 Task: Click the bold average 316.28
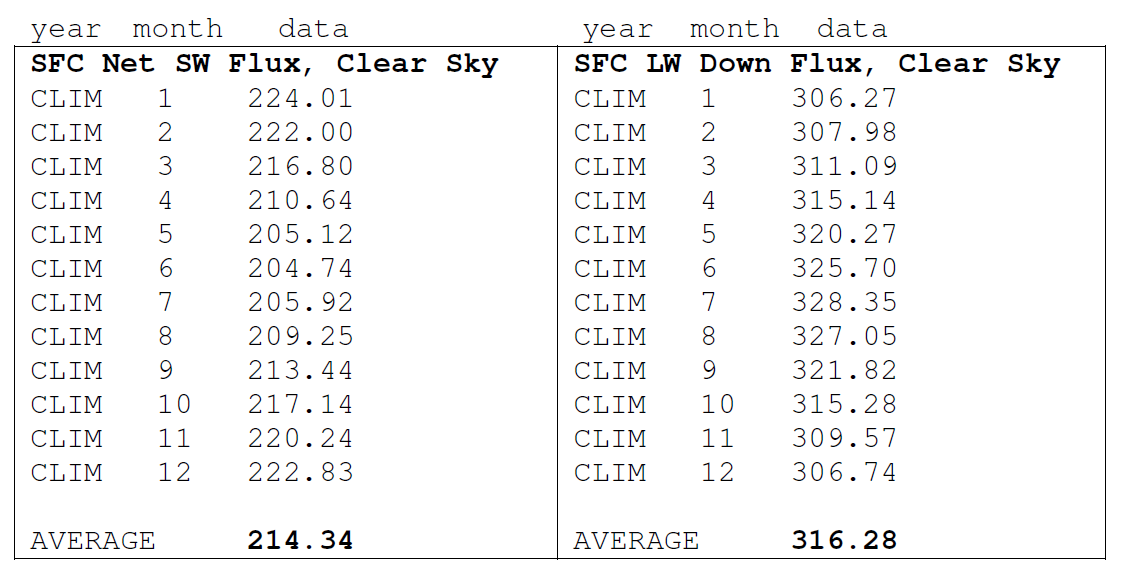point(844,541)
